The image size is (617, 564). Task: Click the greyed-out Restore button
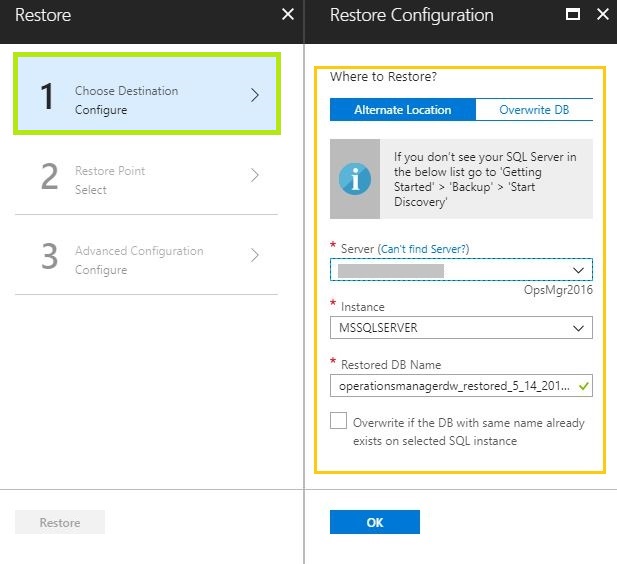click(60, 522)
